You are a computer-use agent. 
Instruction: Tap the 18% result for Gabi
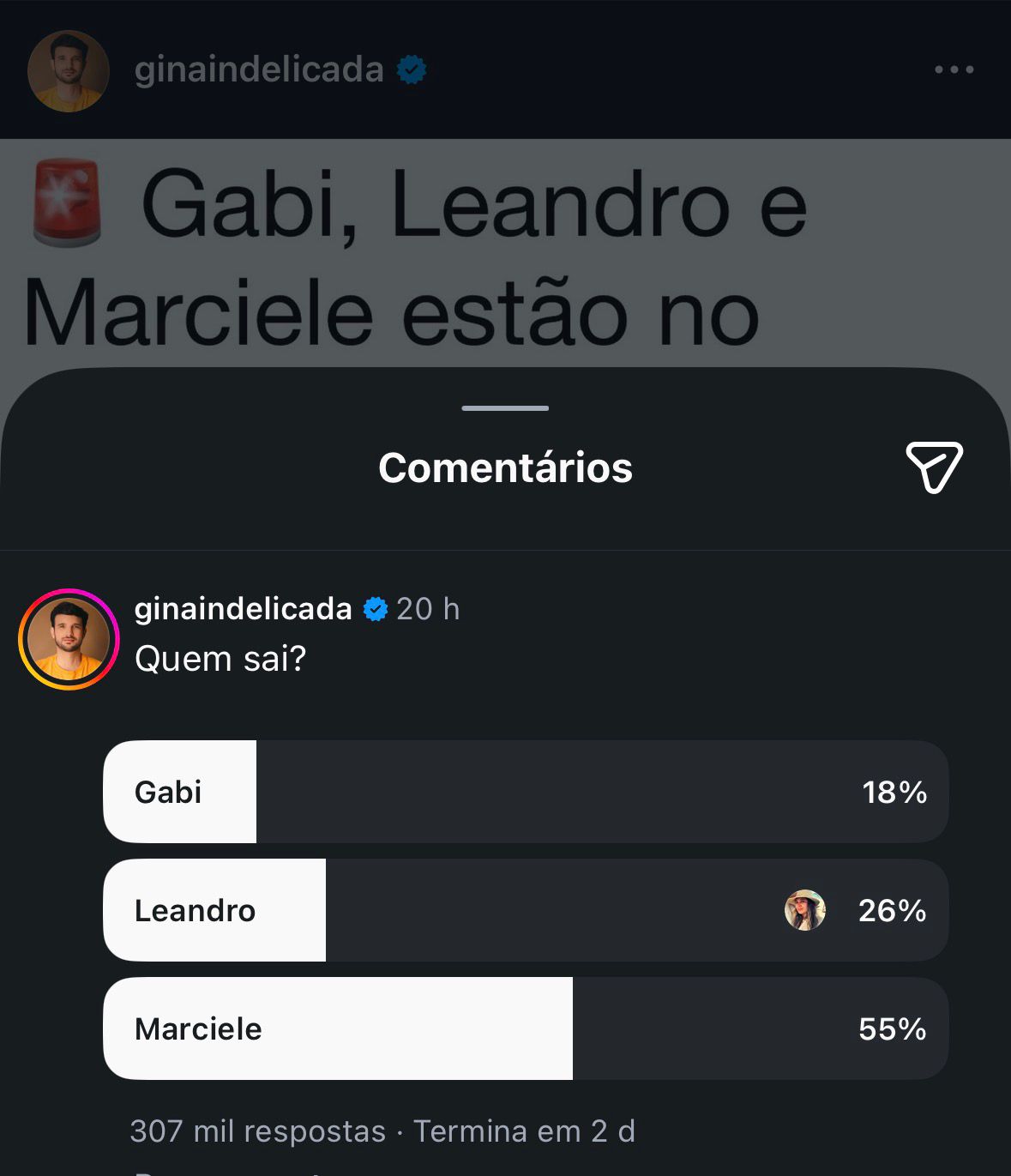pos(894,792)
